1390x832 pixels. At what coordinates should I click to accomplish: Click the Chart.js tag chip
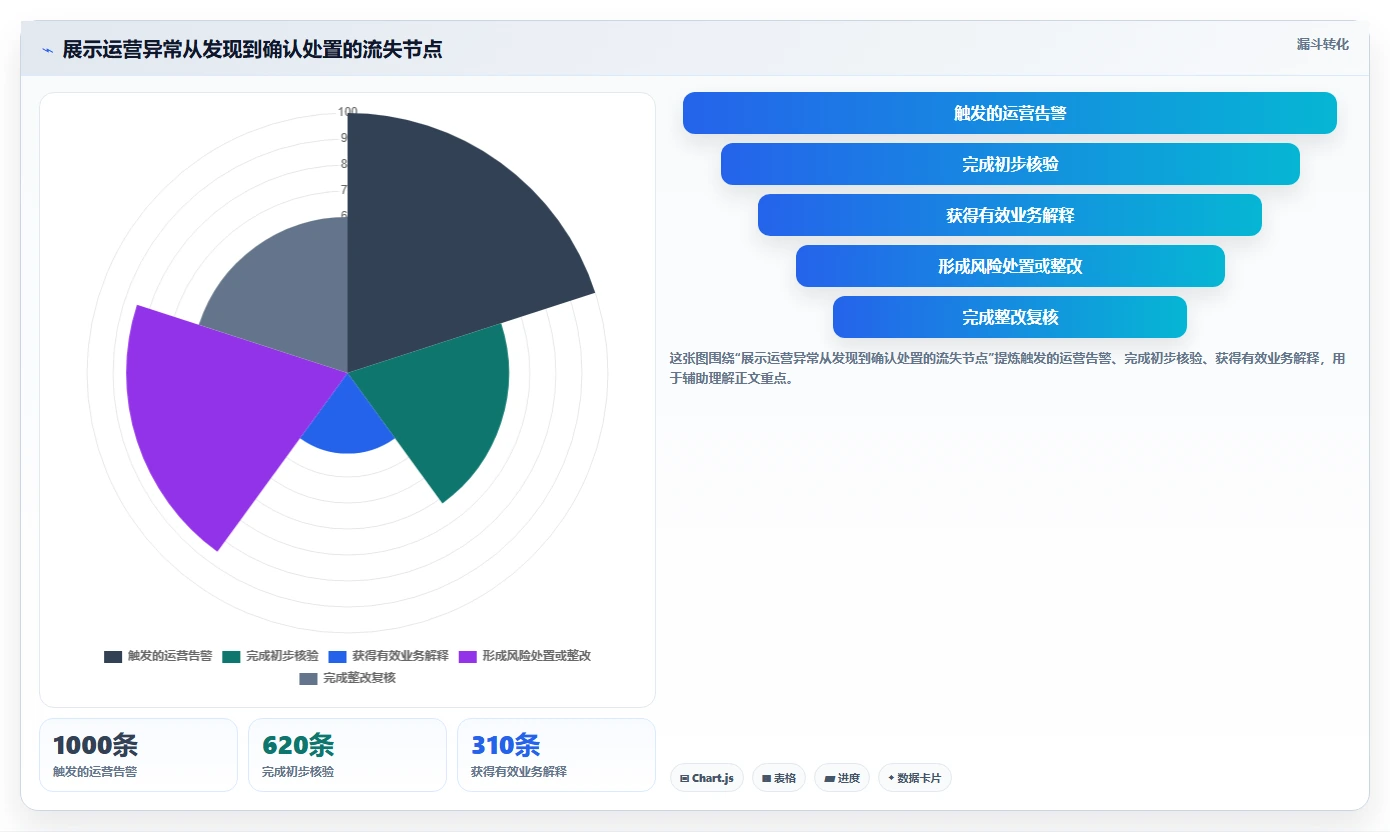tap(707, 778)
